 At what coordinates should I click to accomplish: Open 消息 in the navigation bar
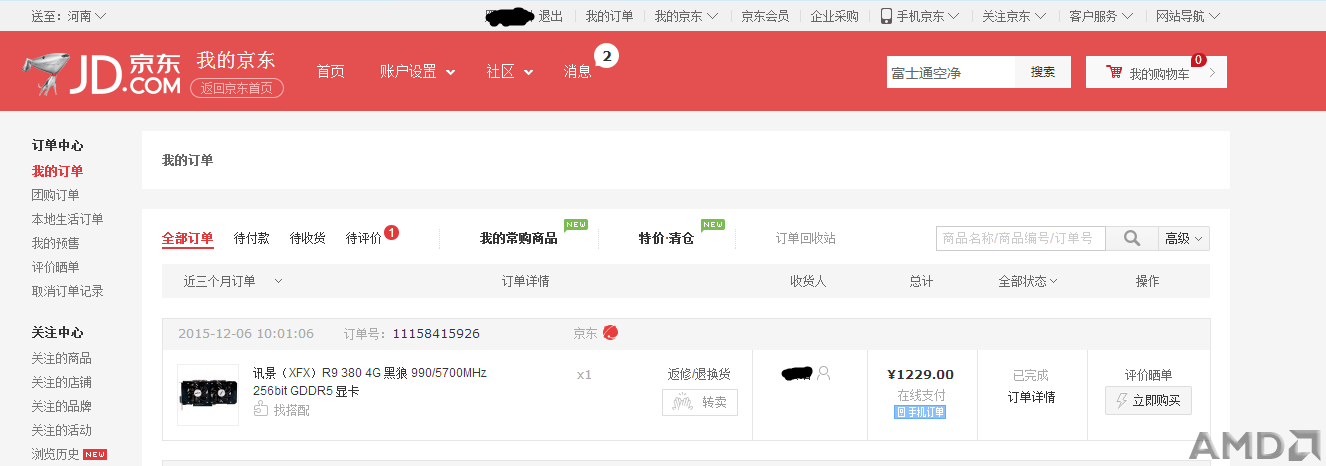click(x=578, y=72)
